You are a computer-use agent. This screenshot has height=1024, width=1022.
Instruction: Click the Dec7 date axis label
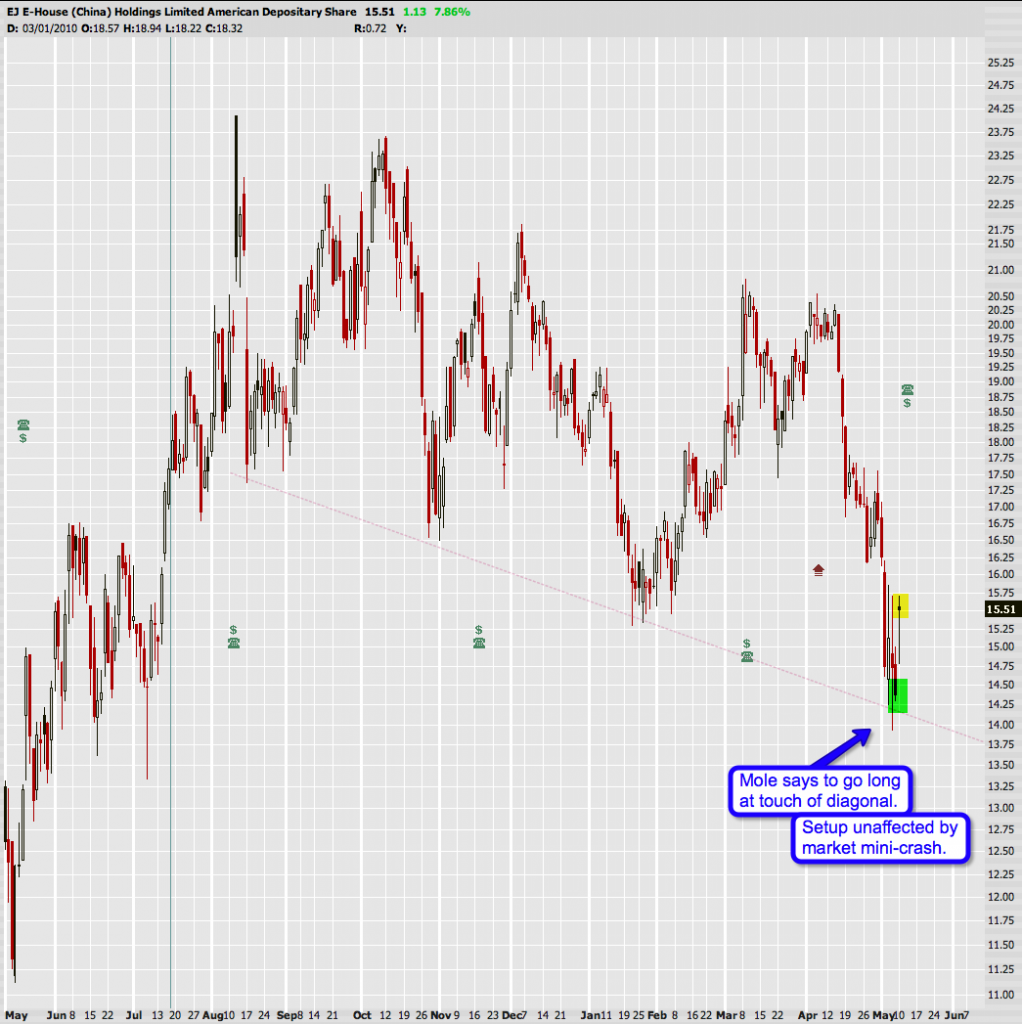(515, 1015)
